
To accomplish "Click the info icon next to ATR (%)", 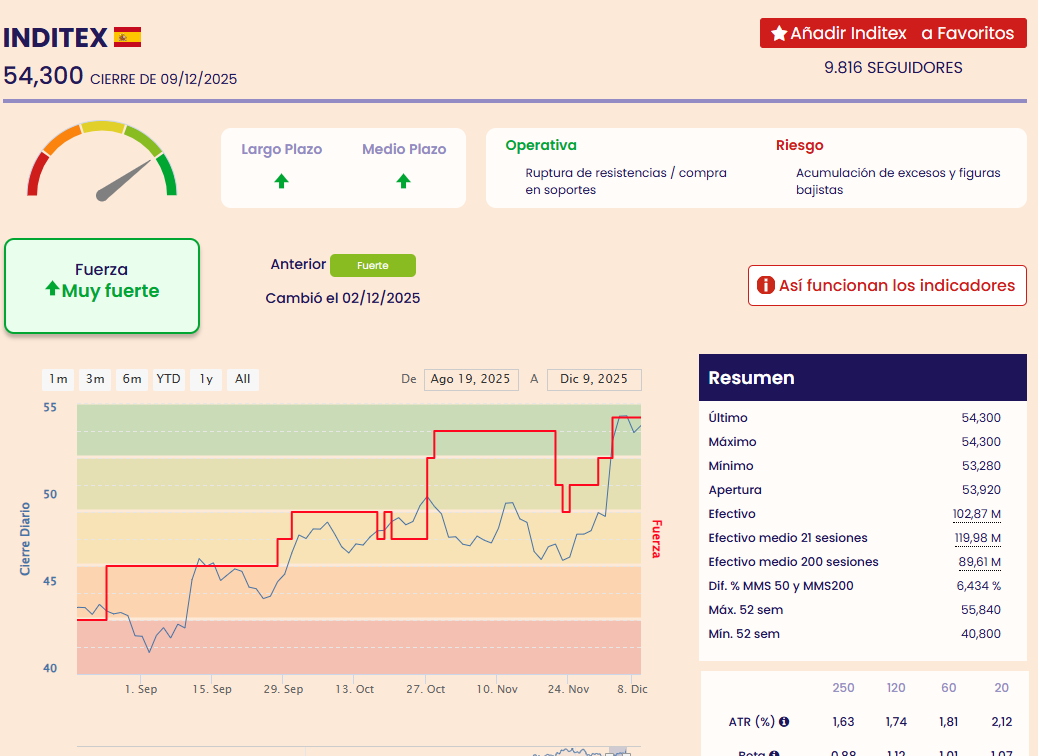I will click(784, 722).
